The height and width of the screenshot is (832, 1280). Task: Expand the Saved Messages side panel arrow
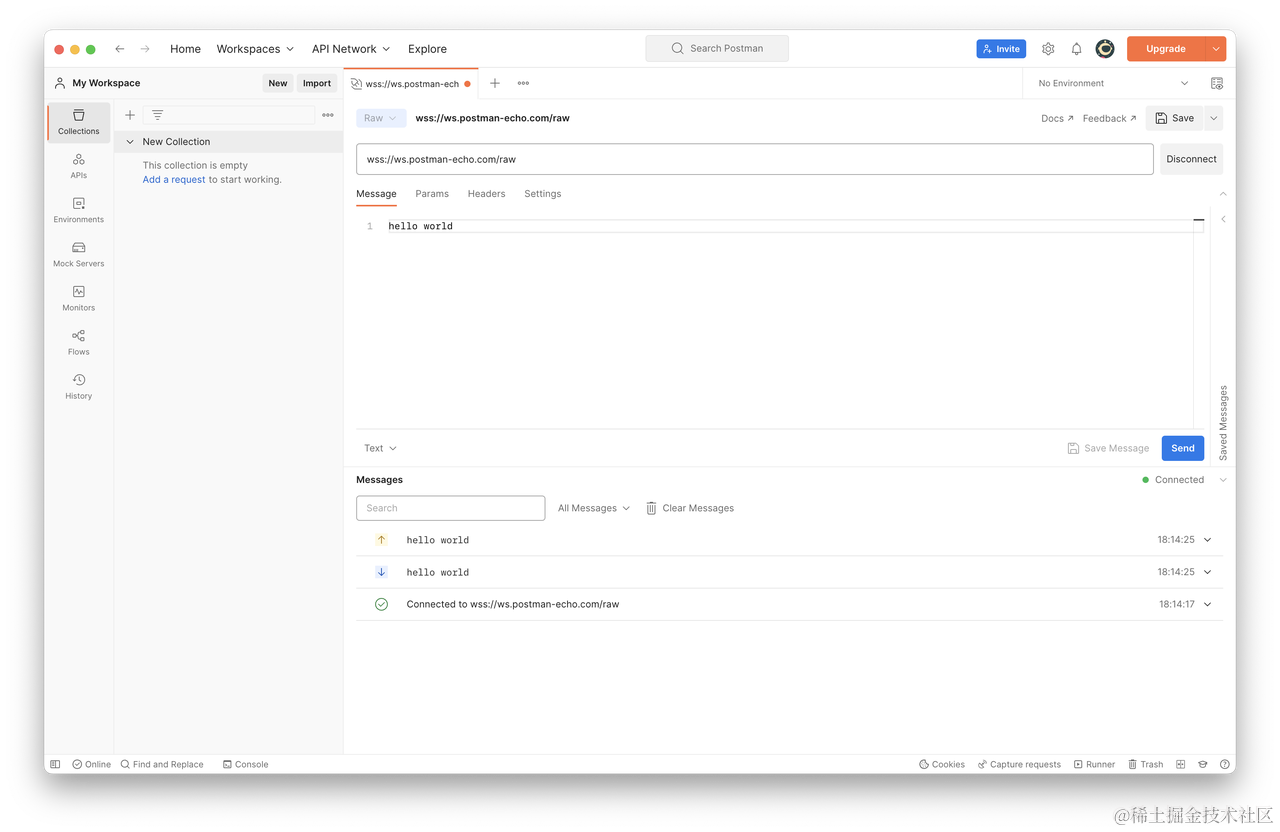1223,219
